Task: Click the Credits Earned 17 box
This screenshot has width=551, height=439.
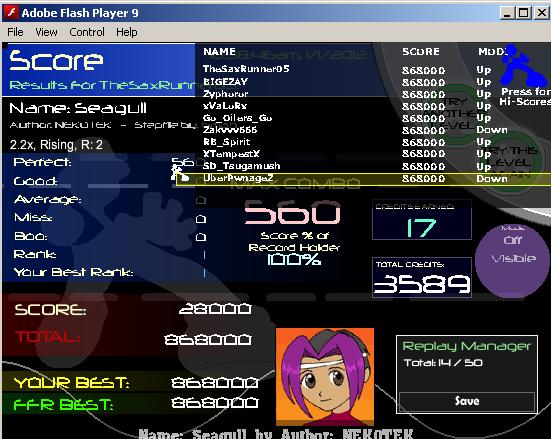Action: point(422,220)
